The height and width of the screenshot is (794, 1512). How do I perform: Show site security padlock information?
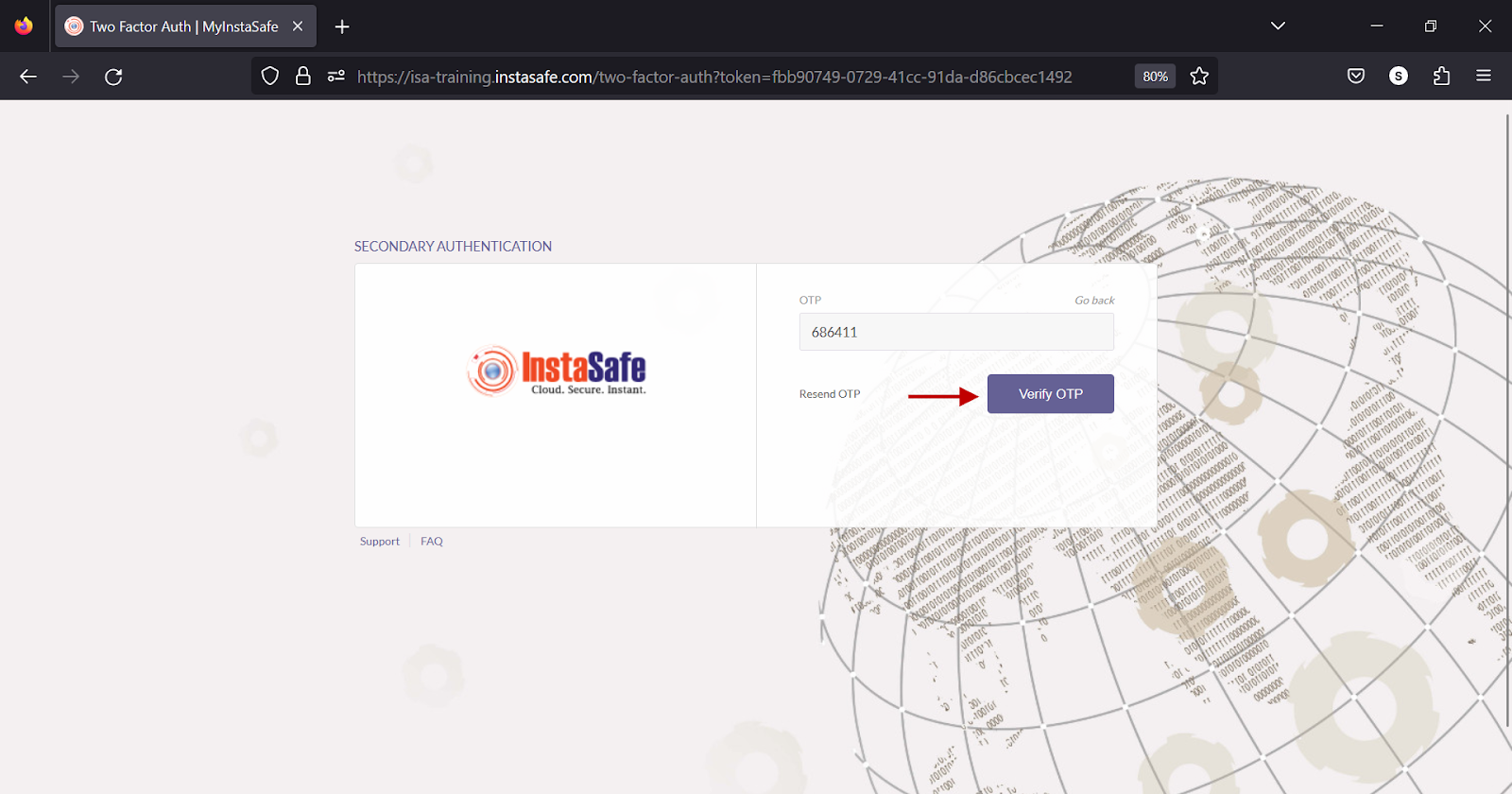302,77
